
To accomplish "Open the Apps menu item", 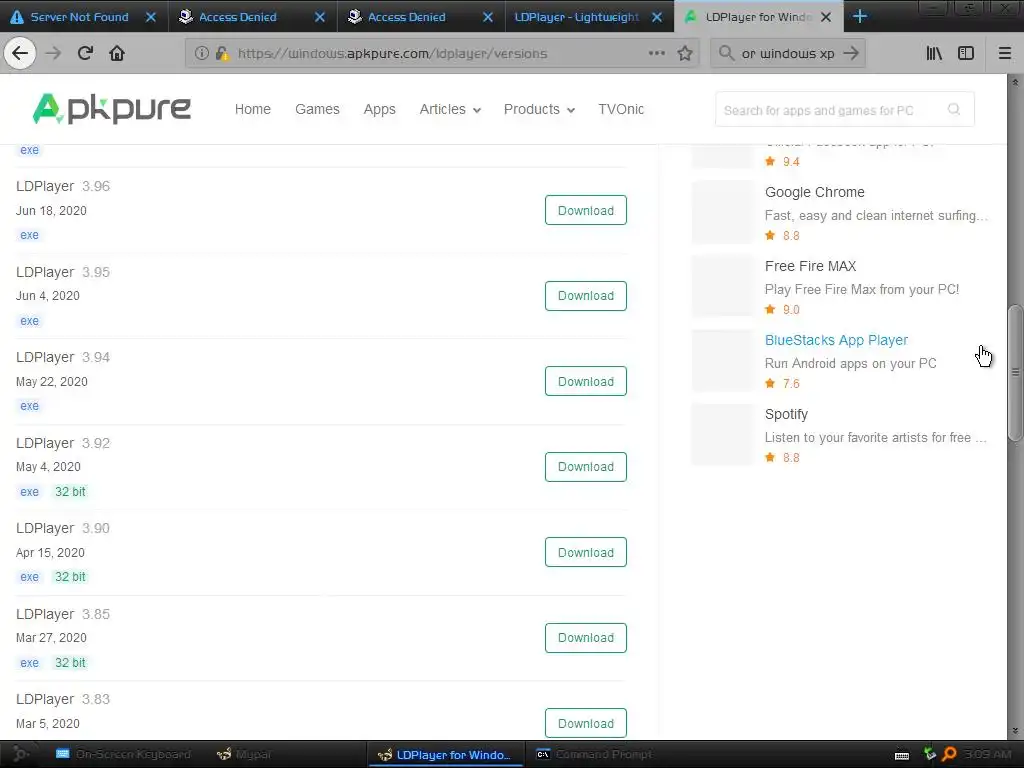I will coord(379,109).
